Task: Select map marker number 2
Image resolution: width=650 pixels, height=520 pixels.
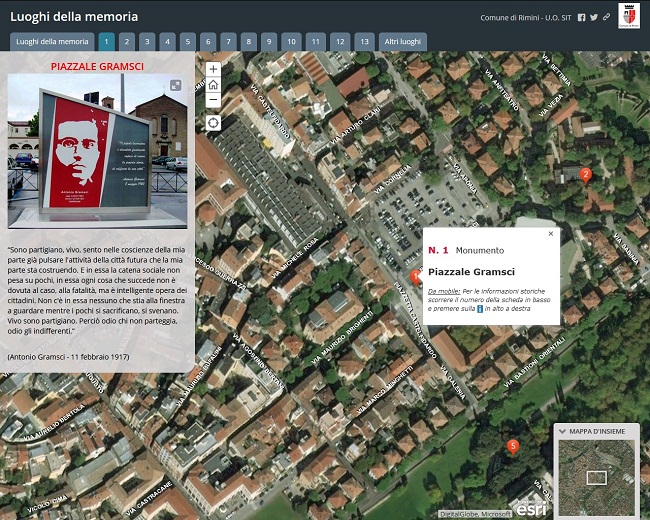Action: (x=586, y=175)
